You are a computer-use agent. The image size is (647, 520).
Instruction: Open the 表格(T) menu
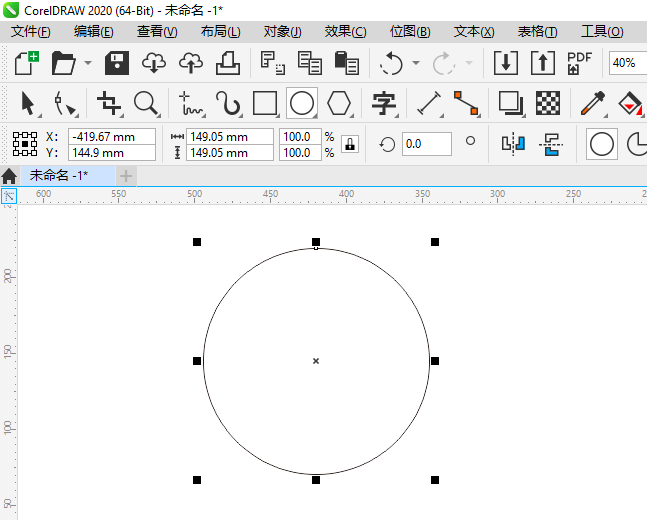tap(538, 31)
